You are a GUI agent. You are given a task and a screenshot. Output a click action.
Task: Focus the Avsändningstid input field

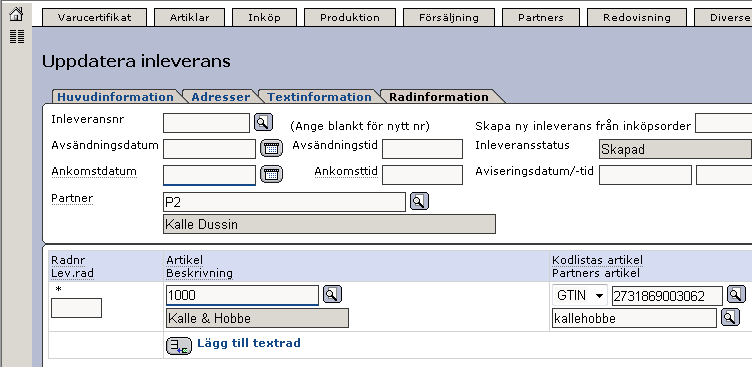[423, 149]
